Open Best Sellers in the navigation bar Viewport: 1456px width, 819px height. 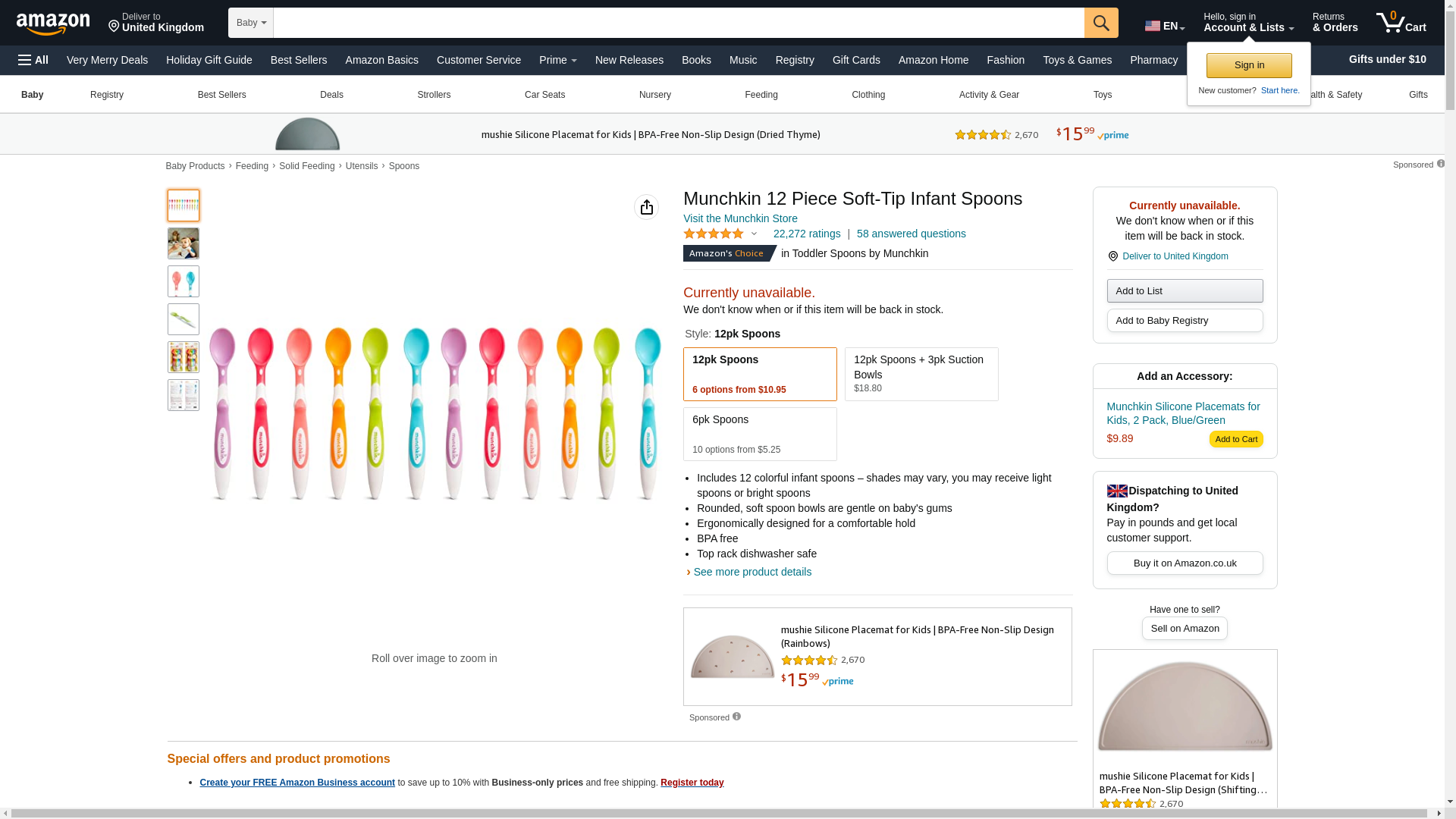[x=299, y=60]
